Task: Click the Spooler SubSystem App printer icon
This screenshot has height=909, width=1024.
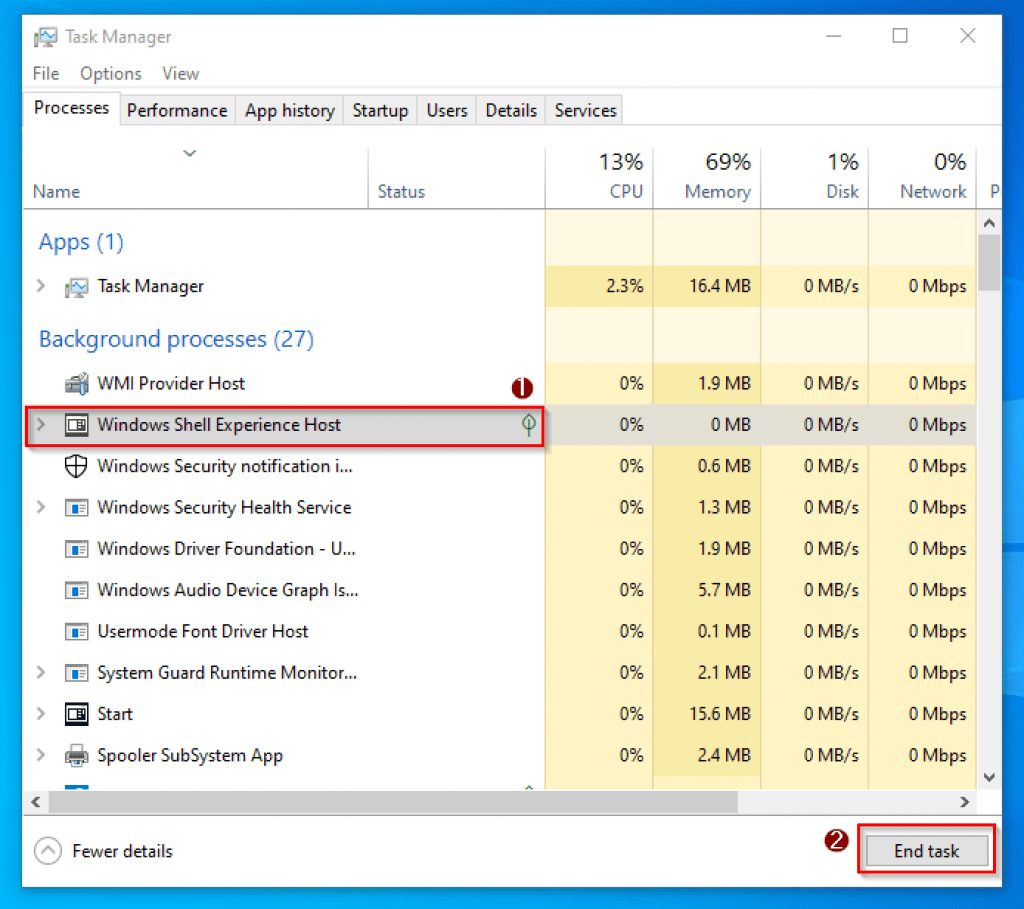Action: click(76, 756)
